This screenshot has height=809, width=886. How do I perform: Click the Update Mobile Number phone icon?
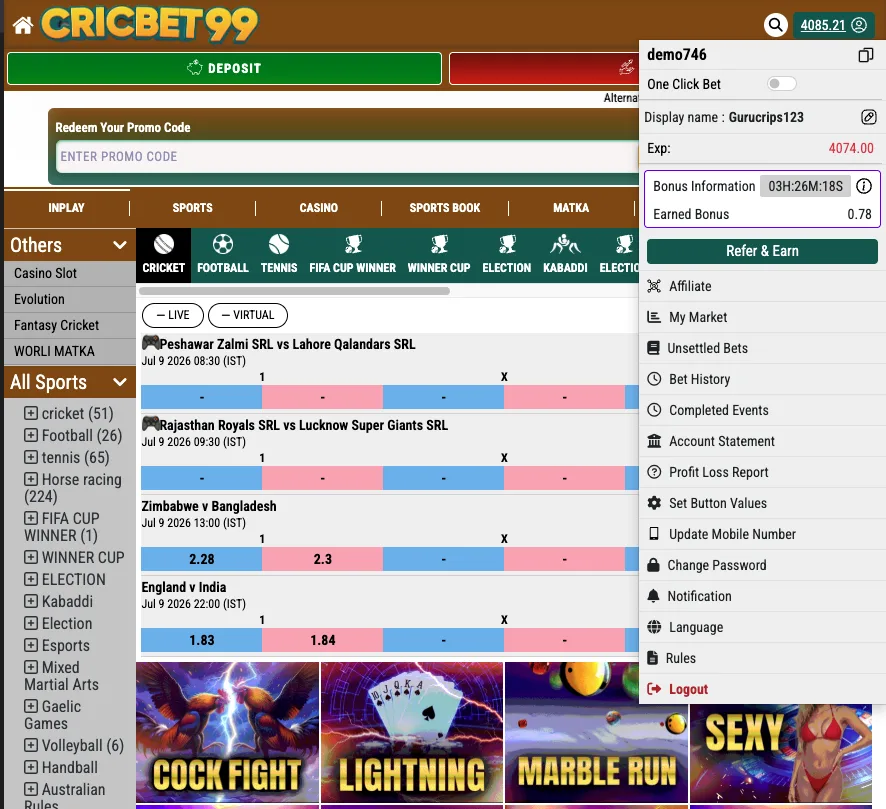pos(654,534)
